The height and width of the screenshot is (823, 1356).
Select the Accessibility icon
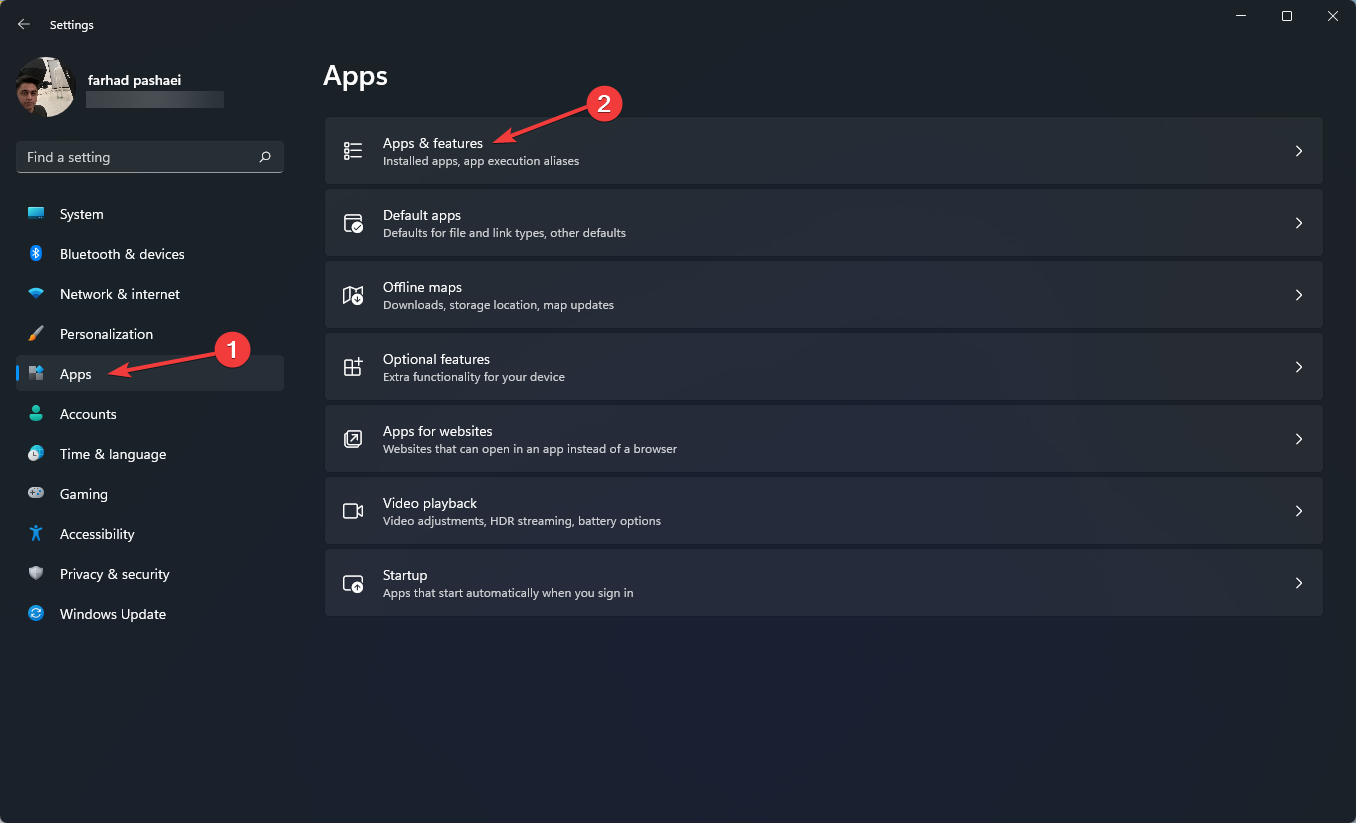tap(37, 533)
